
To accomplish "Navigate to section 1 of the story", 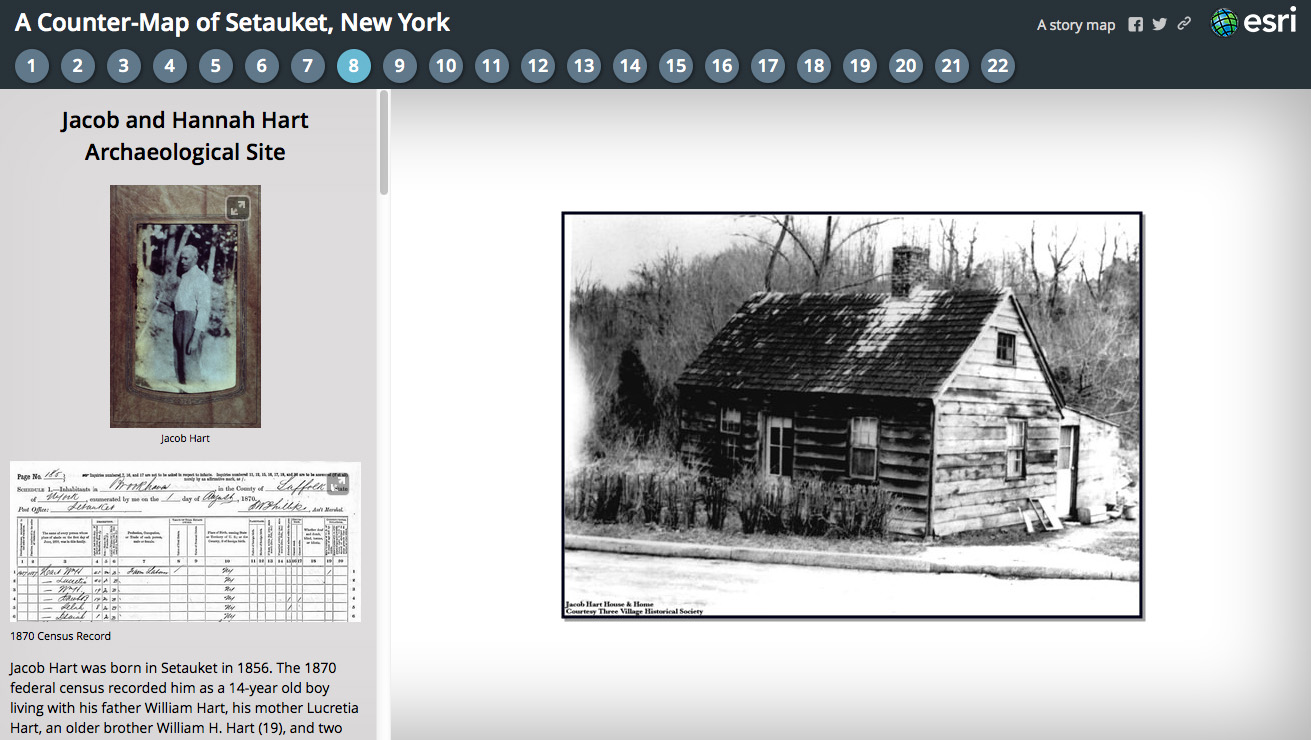I will [31, 65].
